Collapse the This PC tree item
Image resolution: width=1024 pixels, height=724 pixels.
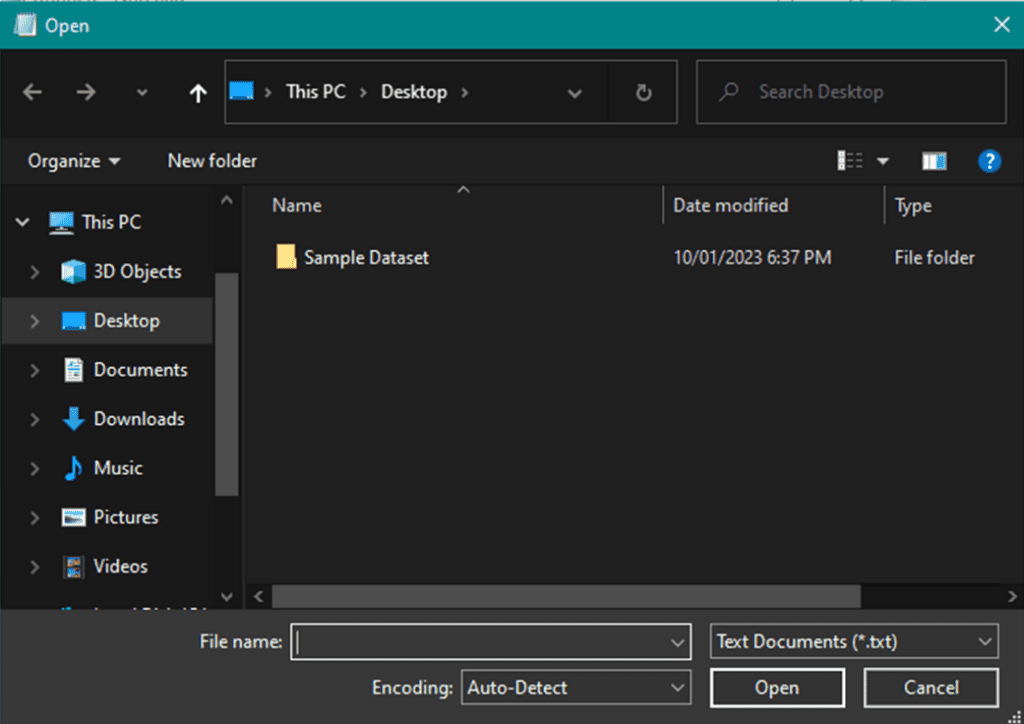(22, 221)
